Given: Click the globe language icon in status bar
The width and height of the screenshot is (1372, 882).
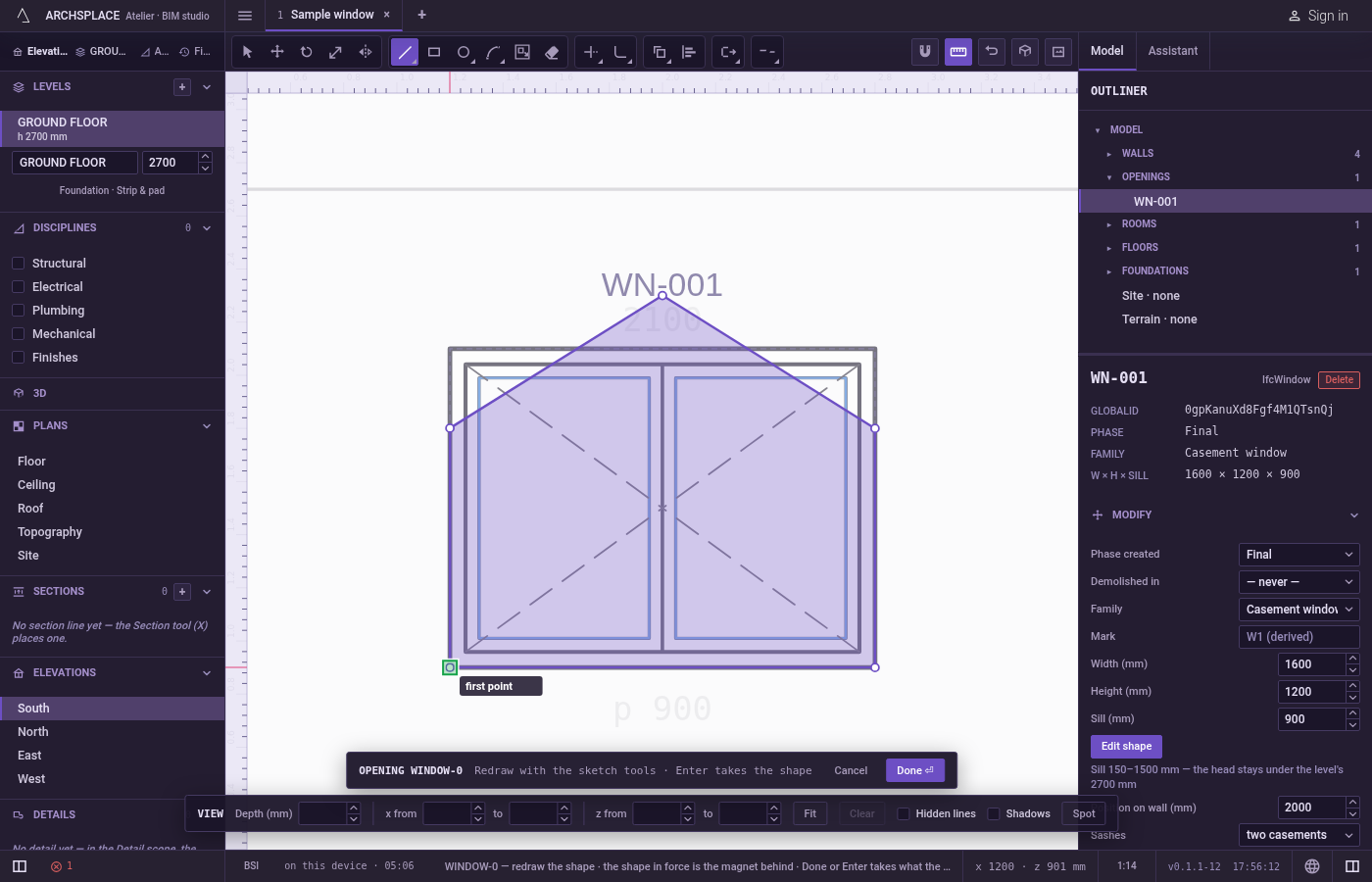Looking at the screenshot, I should click(x=1312, y=866).
